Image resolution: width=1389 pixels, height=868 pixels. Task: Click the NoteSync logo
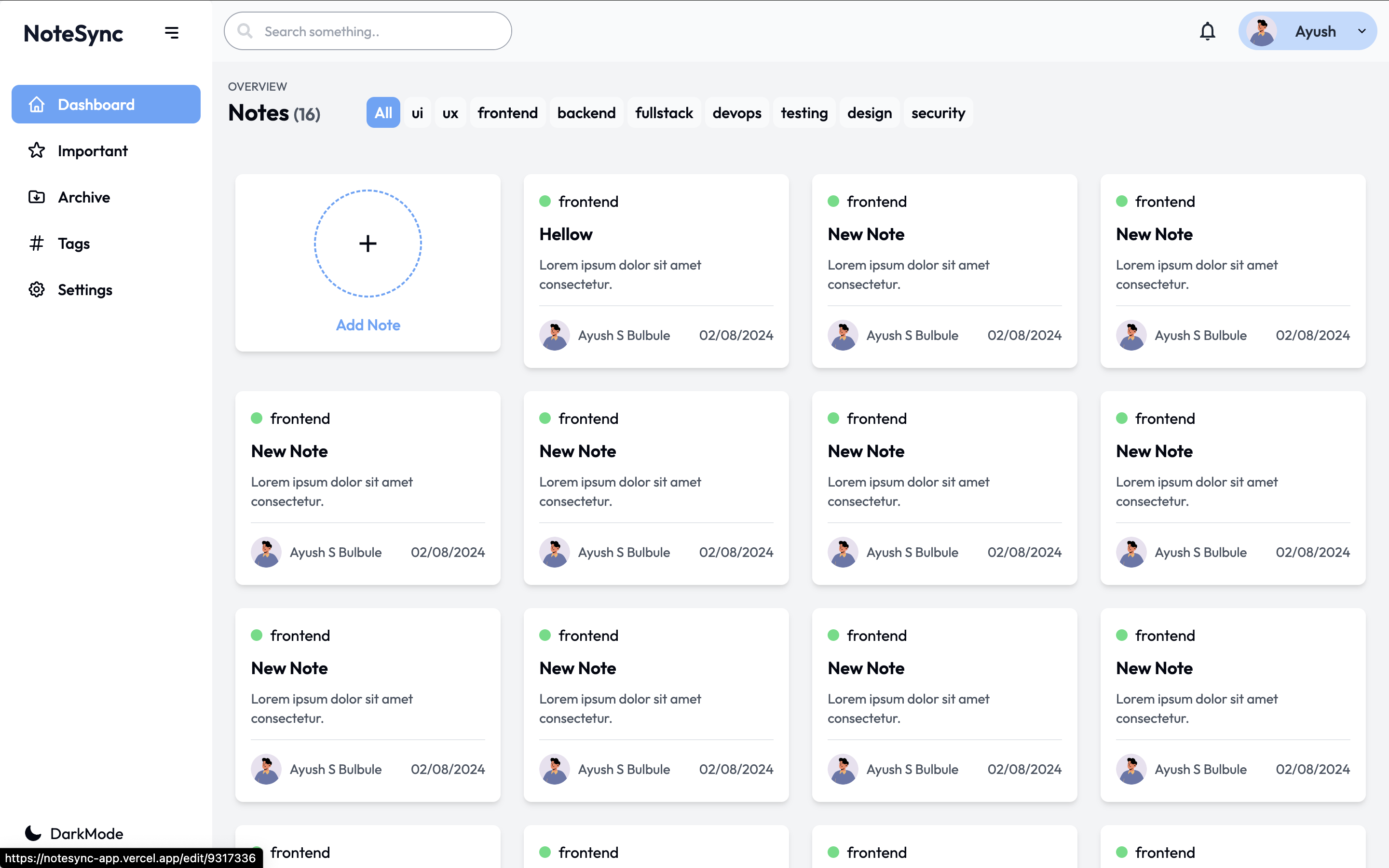click(x=73, y=33)
